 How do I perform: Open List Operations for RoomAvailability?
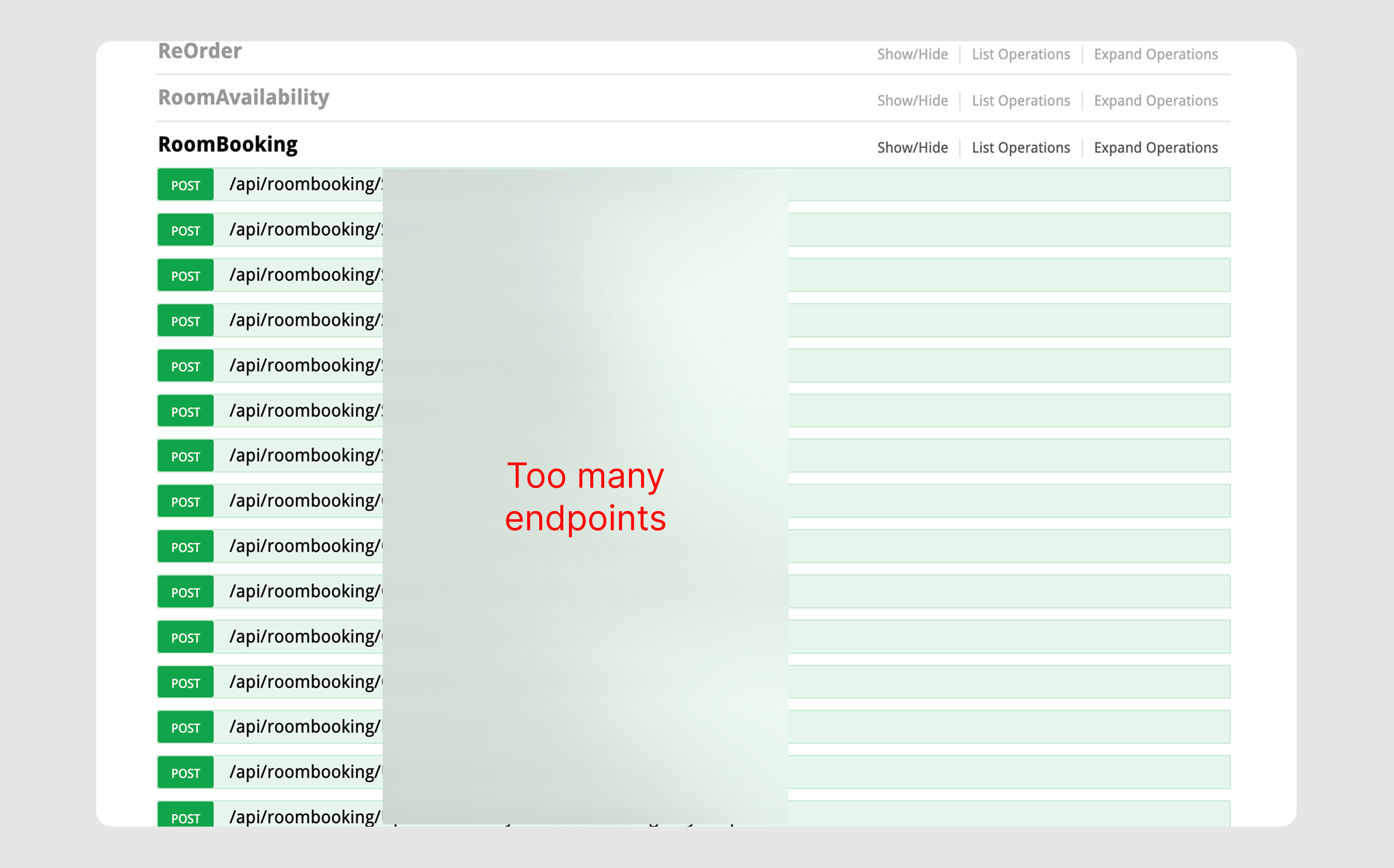[x=1020, y=101]
